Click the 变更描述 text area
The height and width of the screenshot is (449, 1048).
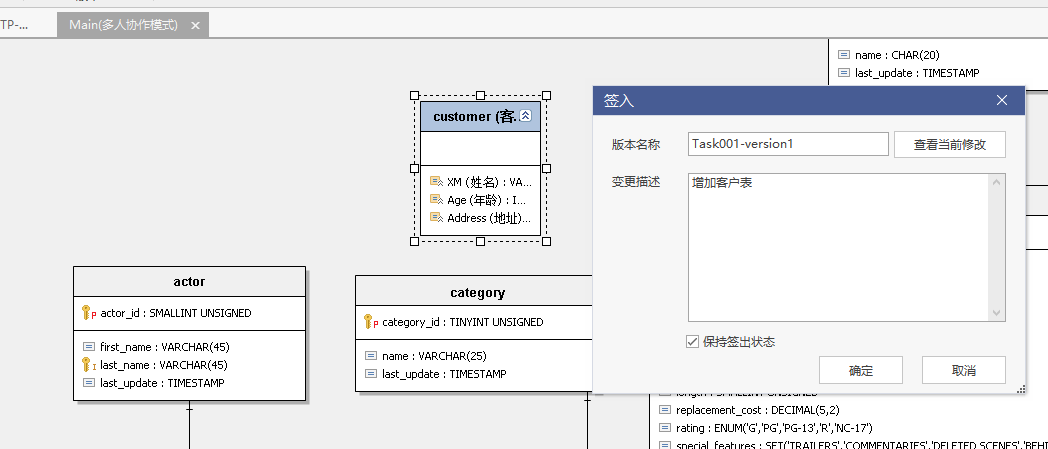click(839, 247)
